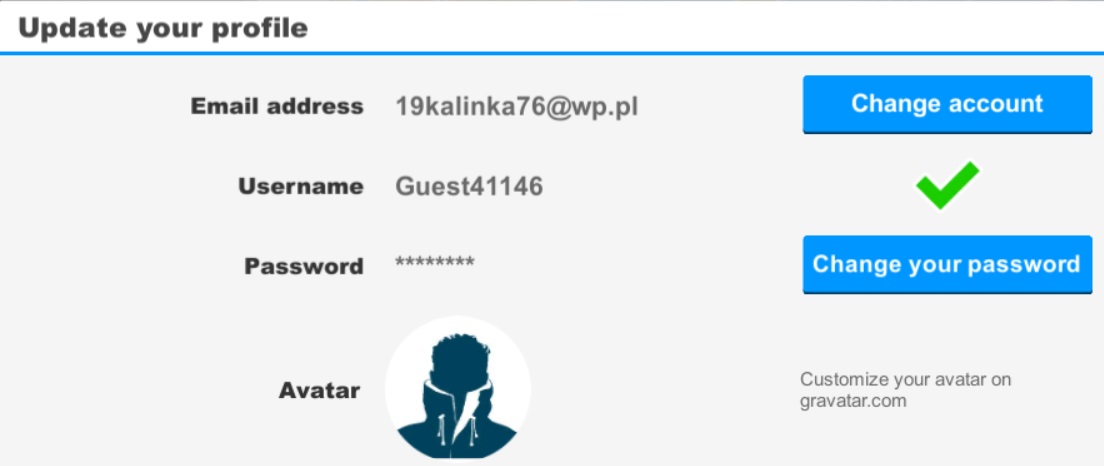Click the 19kalinka76@wp.pl email value
Image resolution: width=1104 pixels, height=466 pixels.
pos(517,106)
